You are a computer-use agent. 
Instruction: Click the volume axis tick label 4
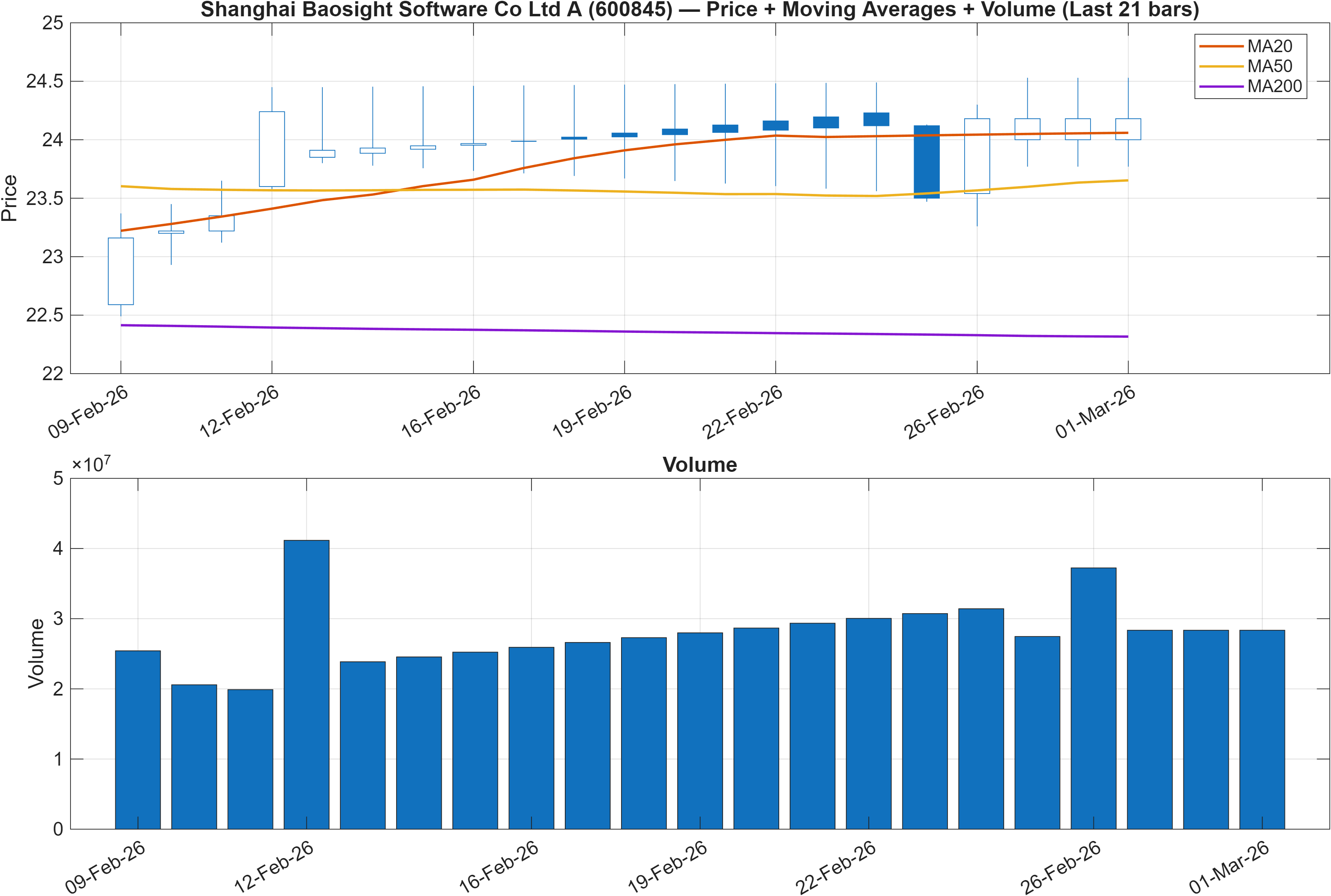click(58, 548)
